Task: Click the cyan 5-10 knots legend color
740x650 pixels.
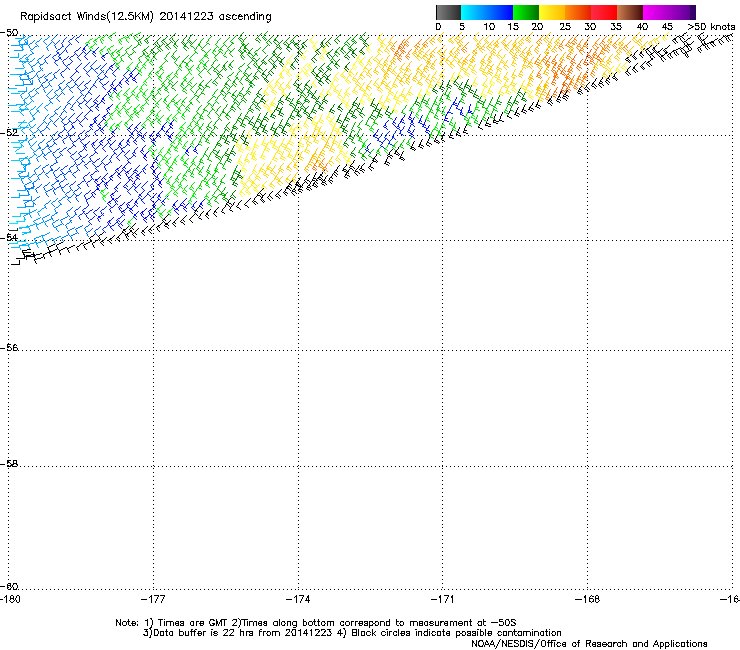Action: 474,12
